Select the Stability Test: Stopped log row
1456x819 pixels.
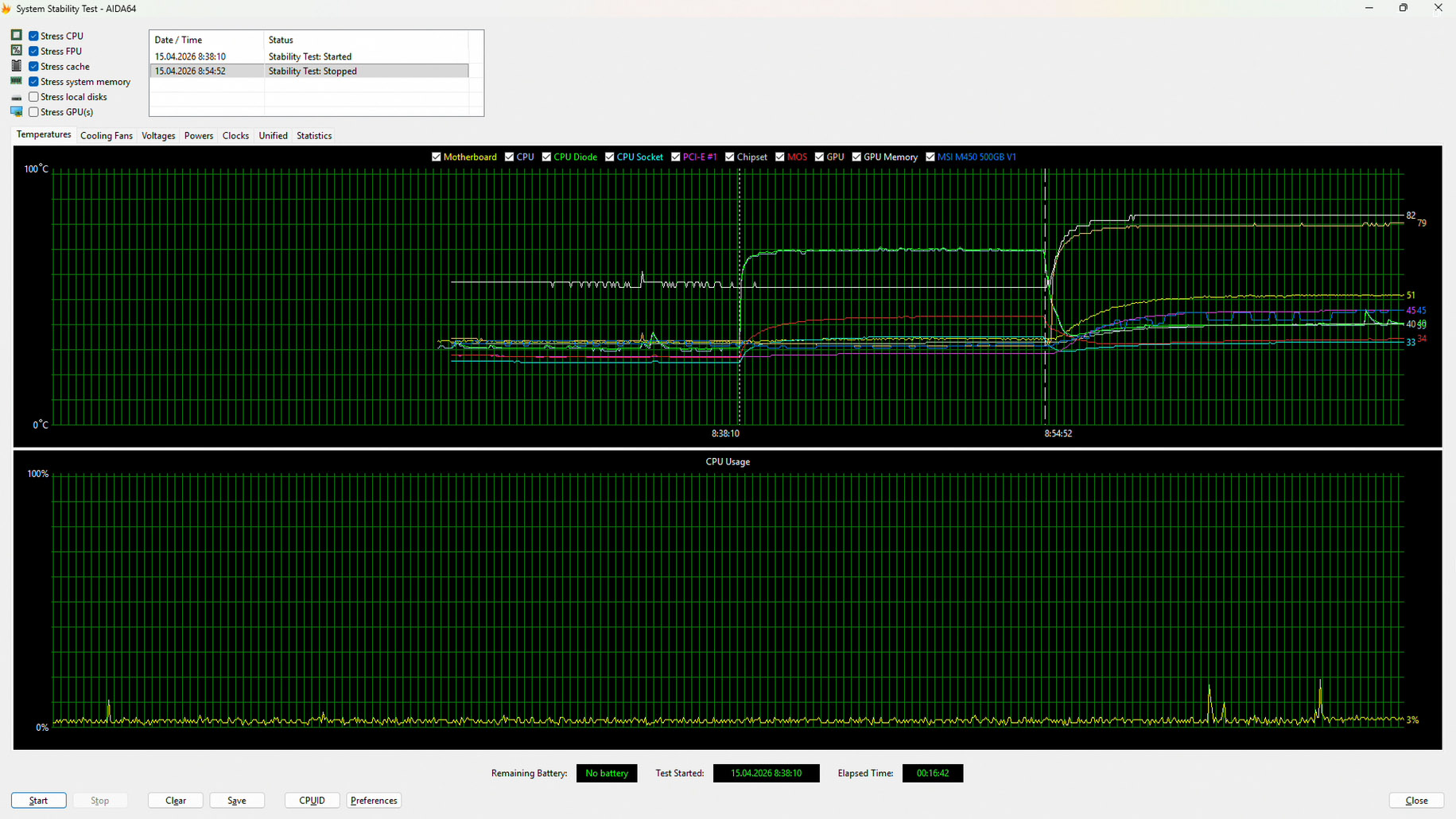coord(310,71)
